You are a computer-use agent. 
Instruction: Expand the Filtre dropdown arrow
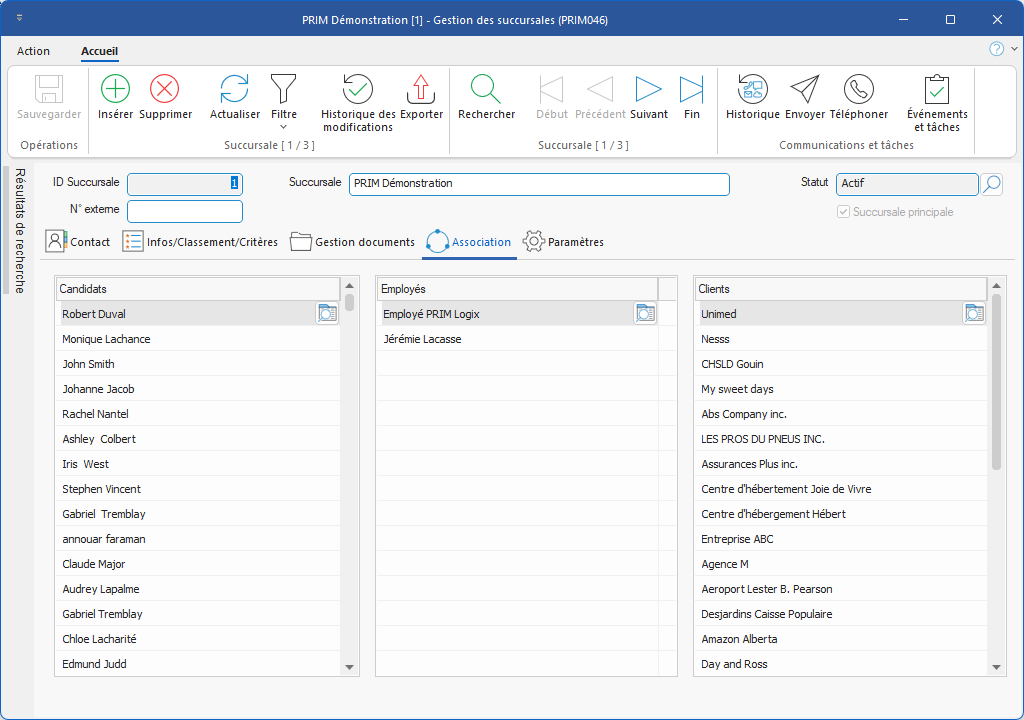(284, 127)
